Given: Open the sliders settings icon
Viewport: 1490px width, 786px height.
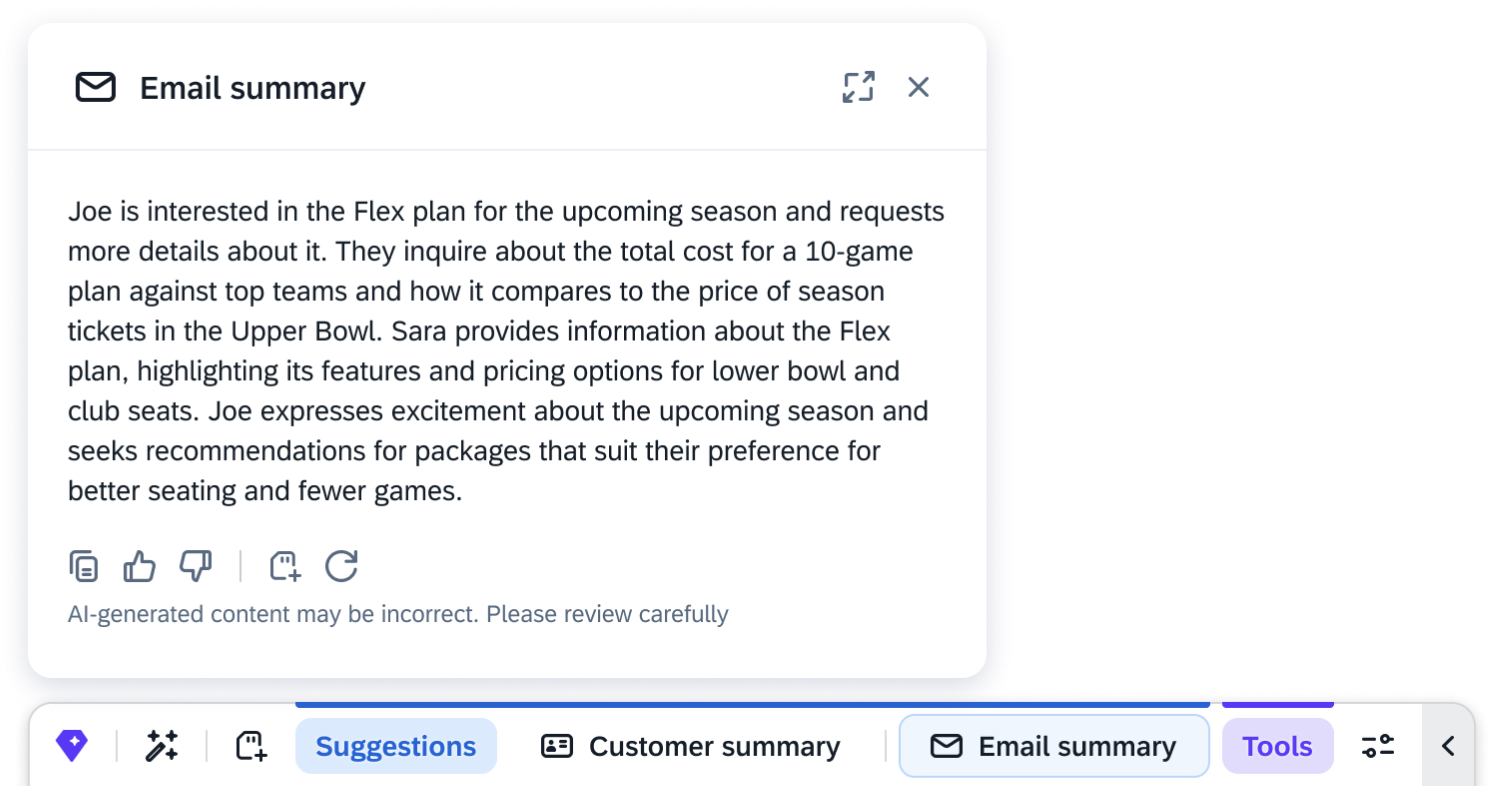Looking at the screenshot, I should click(x=1378, y=746).
